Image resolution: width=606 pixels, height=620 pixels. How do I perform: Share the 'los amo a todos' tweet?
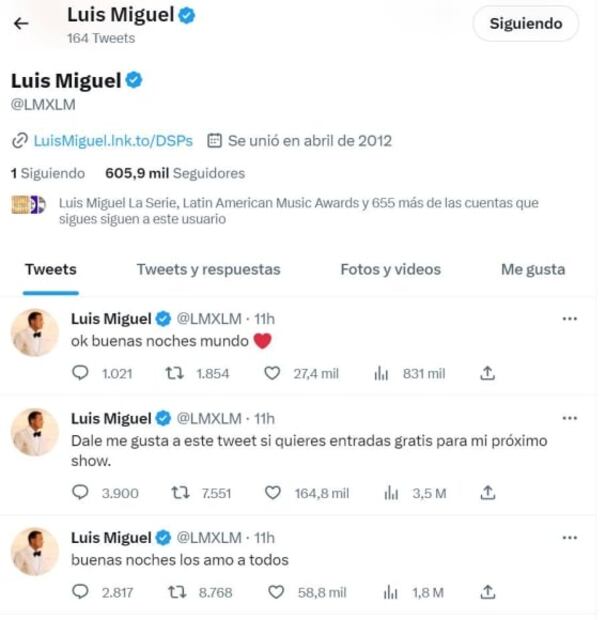488,593
